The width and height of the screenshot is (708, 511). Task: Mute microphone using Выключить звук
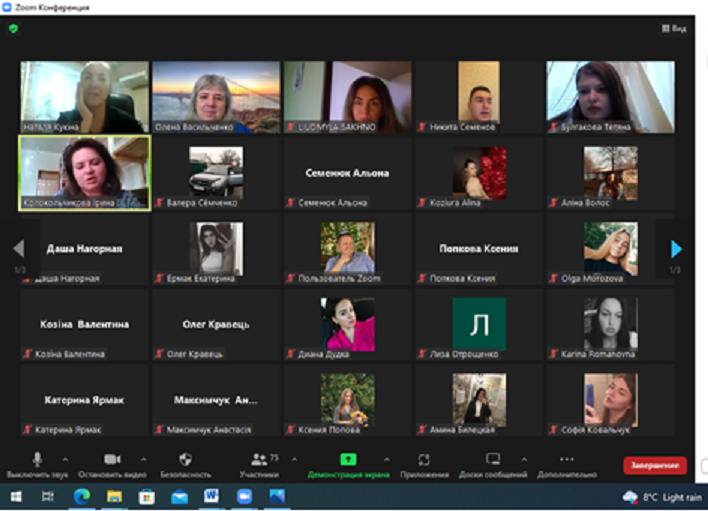37,459
